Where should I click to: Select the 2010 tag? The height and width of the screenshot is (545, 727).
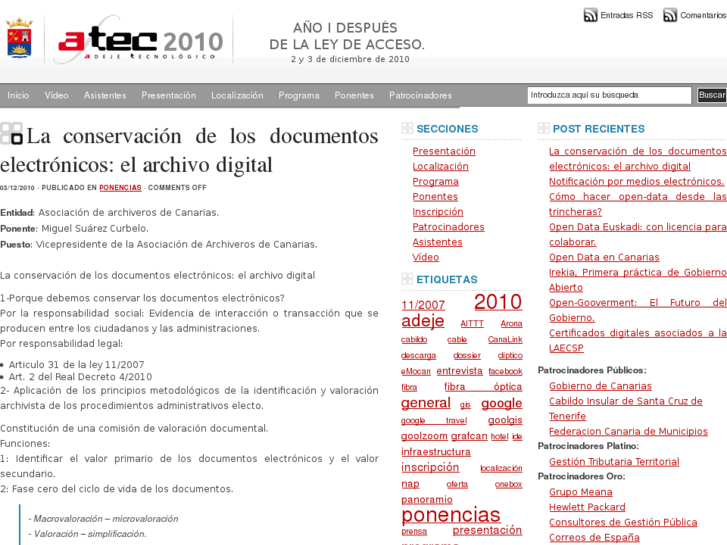click(x=498, y=302)
